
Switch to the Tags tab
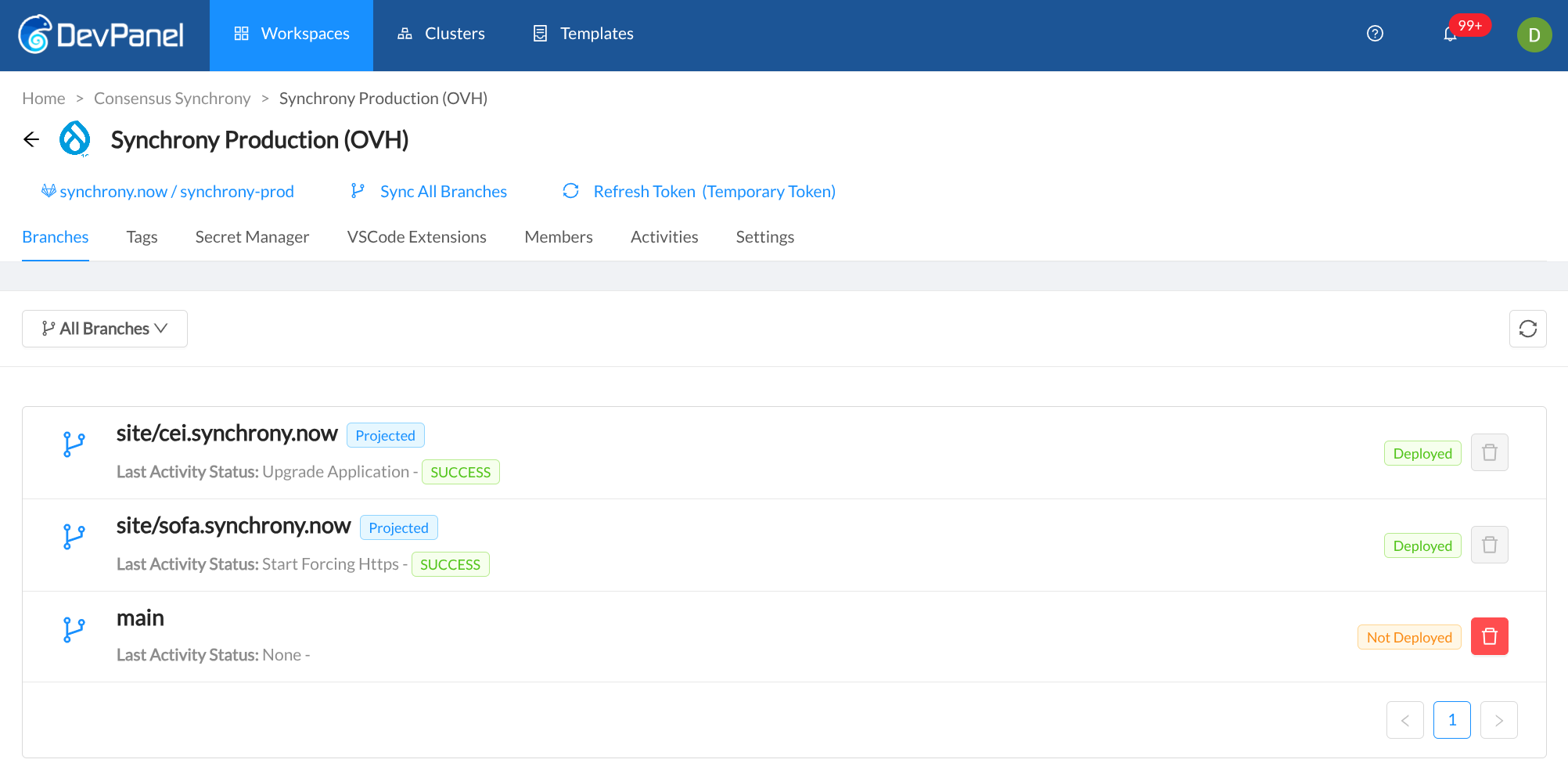[x=142, y=237]
